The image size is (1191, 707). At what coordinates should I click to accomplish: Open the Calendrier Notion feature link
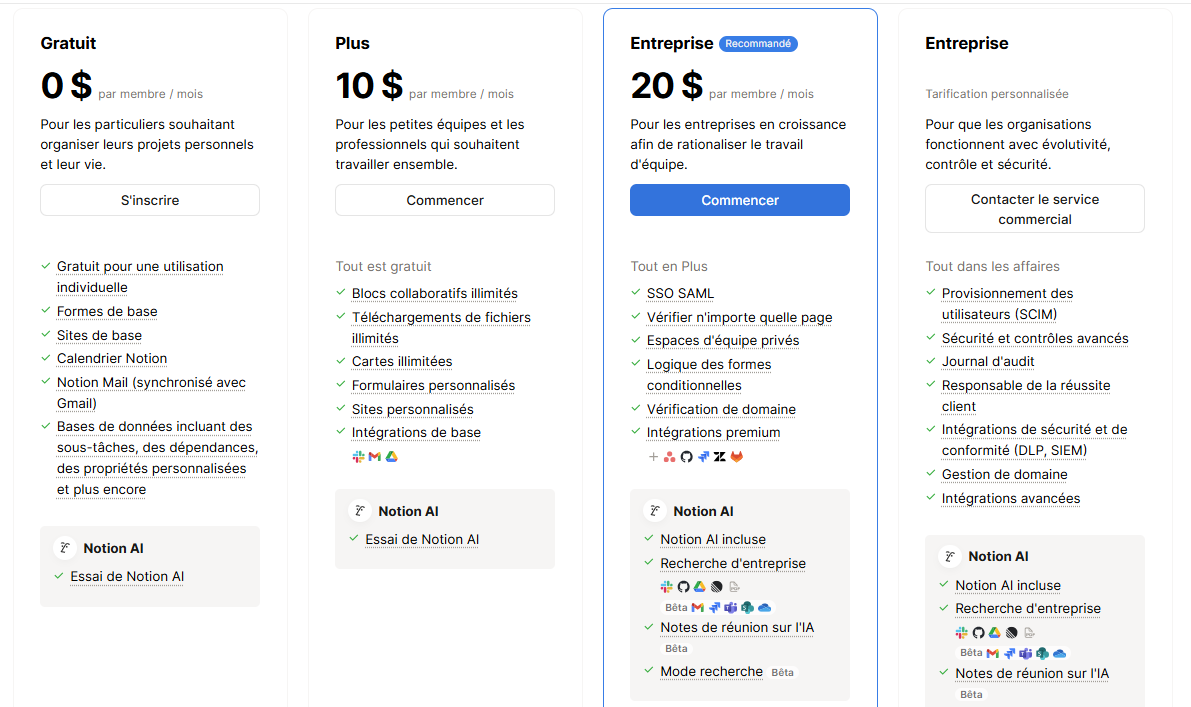[112, 359]
